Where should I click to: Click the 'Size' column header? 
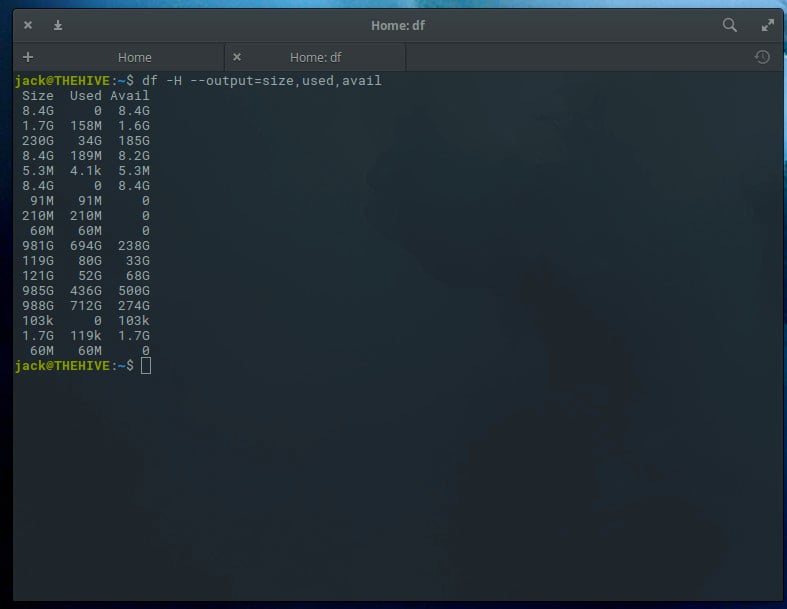pos(38,96)
